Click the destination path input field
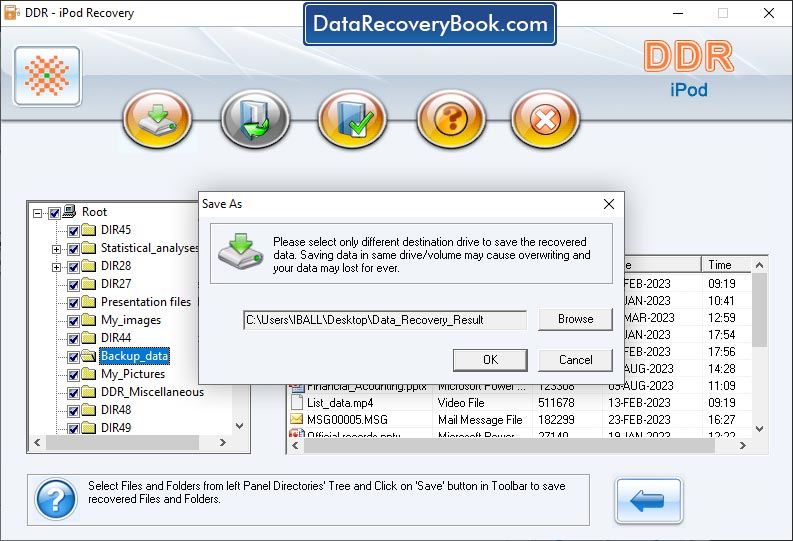This screenshot has height=541, width=793. [385, 320]
